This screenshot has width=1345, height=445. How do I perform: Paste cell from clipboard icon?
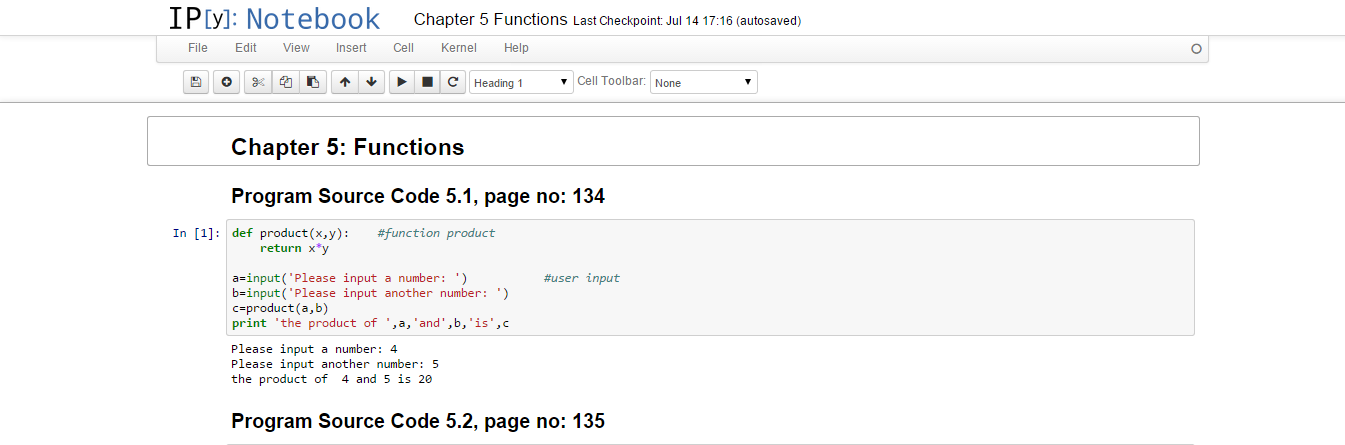click(x=313, y=82)
